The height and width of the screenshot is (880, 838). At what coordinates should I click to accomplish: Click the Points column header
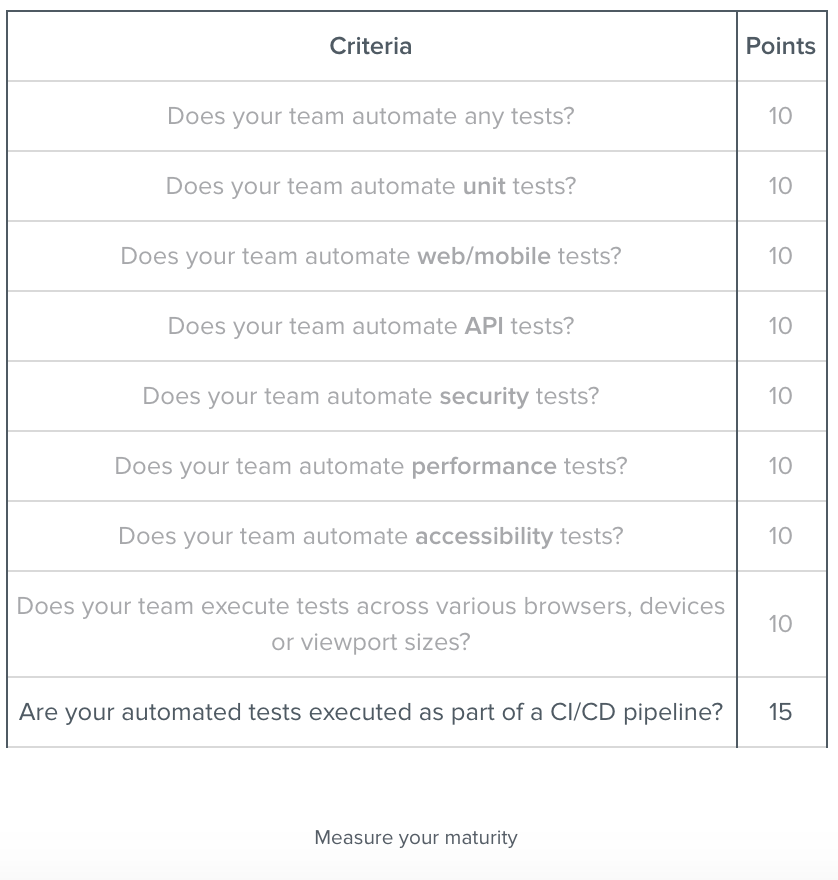click(x=781, y=46)
